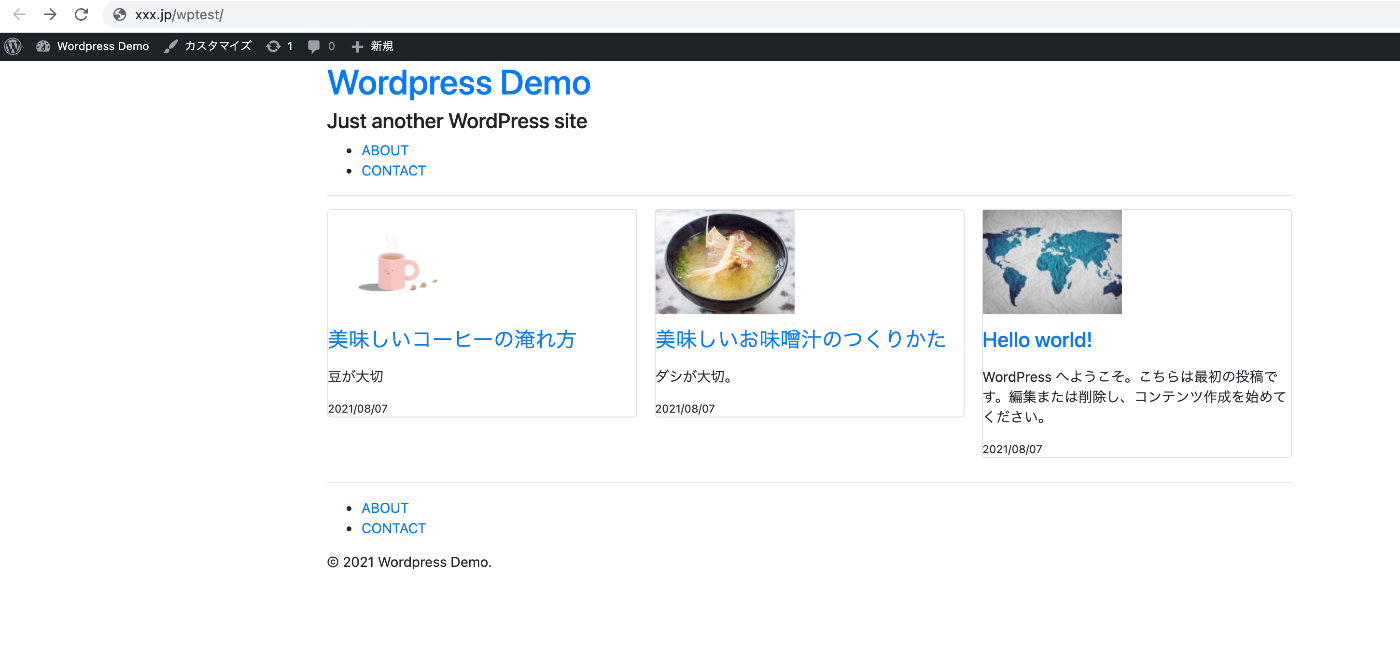Click the coffee mug post thumbnail

pos(398,262)
